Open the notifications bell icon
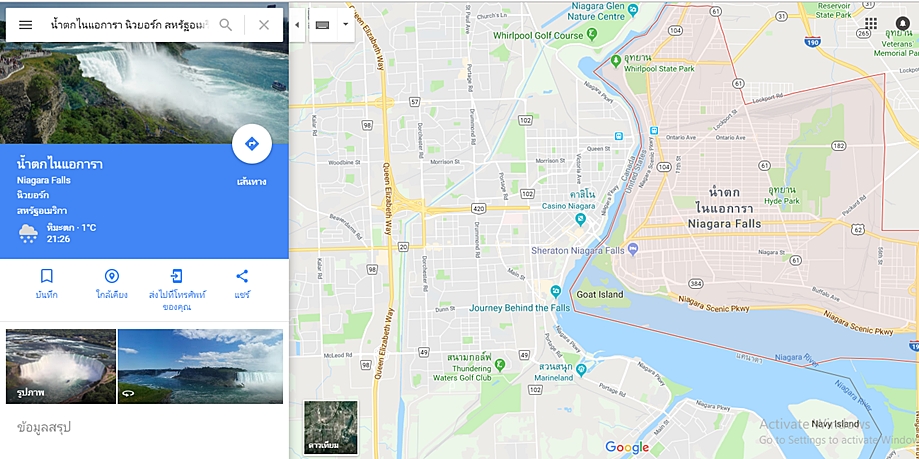919x459 pixels. (903, 23)
